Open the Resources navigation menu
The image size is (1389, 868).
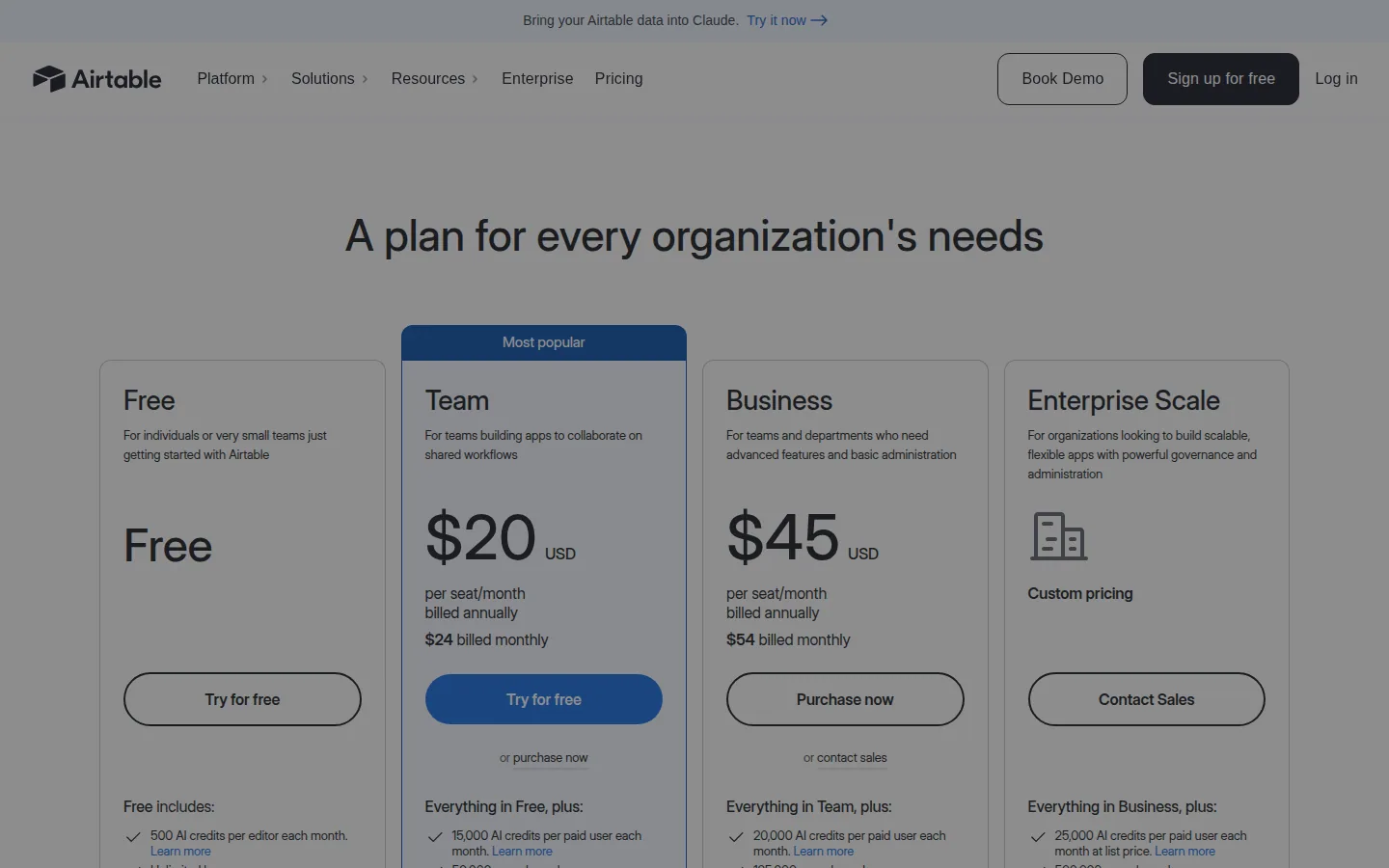coord(435,79)
